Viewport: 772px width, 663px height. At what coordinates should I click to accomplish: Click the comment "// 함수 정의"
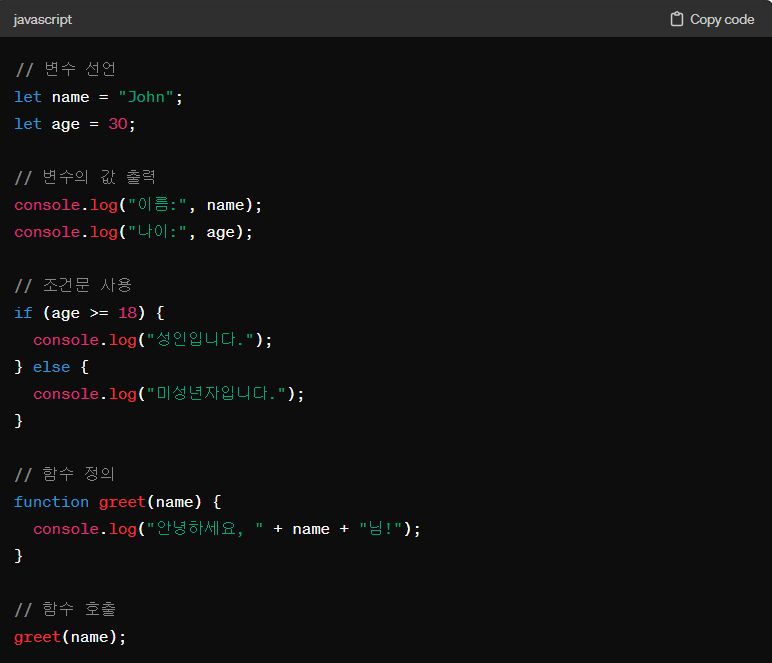pos(64,474)
